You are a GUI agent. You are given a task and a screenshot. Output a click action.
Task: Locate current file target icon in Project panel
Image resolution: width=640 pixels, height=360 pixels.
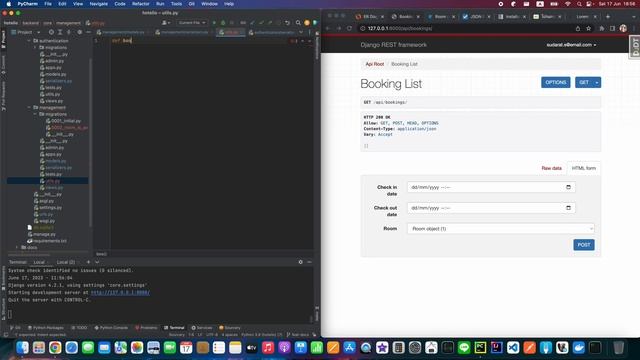51,32
